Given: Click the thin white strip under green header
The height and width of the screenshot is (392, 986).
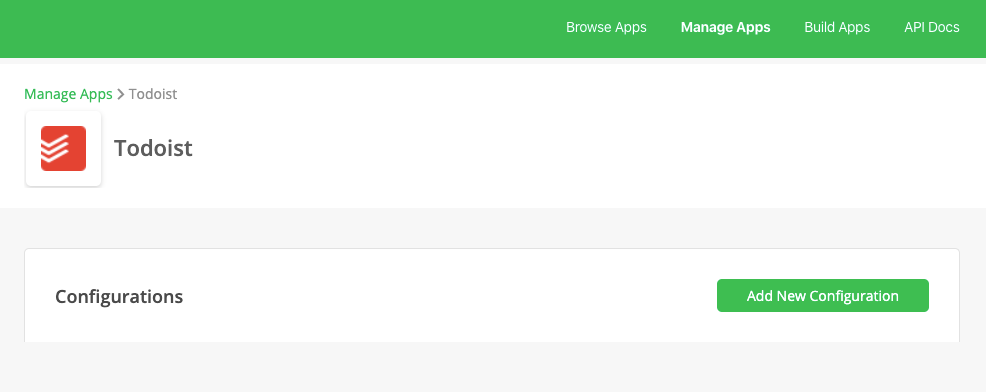Looking at the screenshot, I should pyautogui.click(x=493, y=61).
